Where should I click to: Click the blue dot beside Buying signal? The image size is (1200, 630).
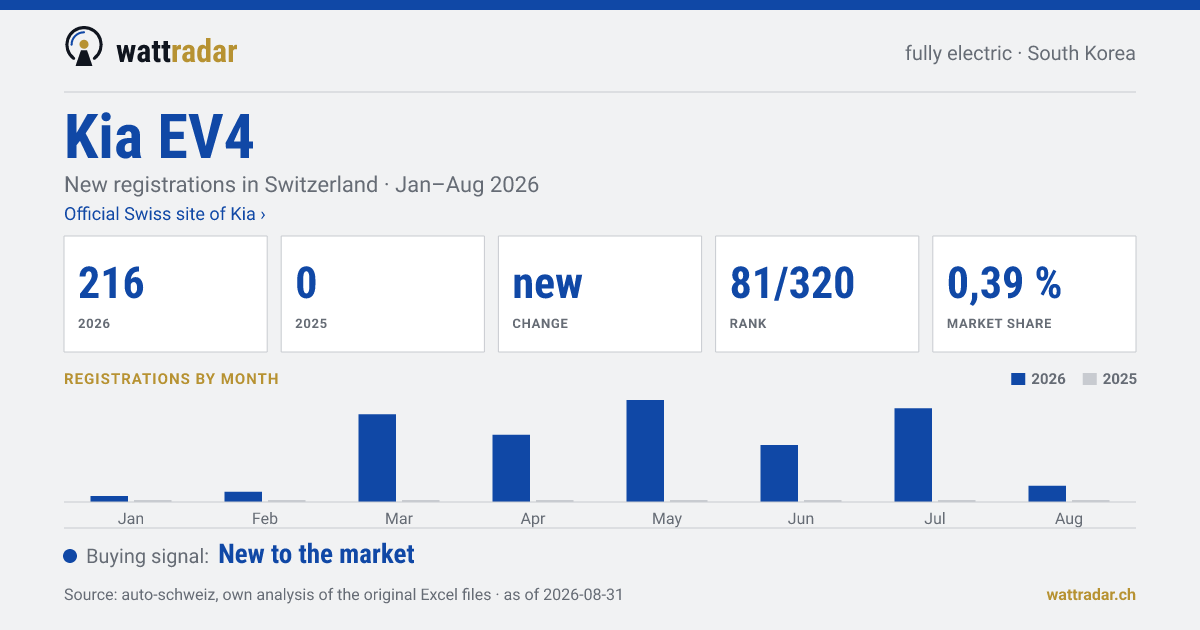pyautogui.click(x=70, y=556)
